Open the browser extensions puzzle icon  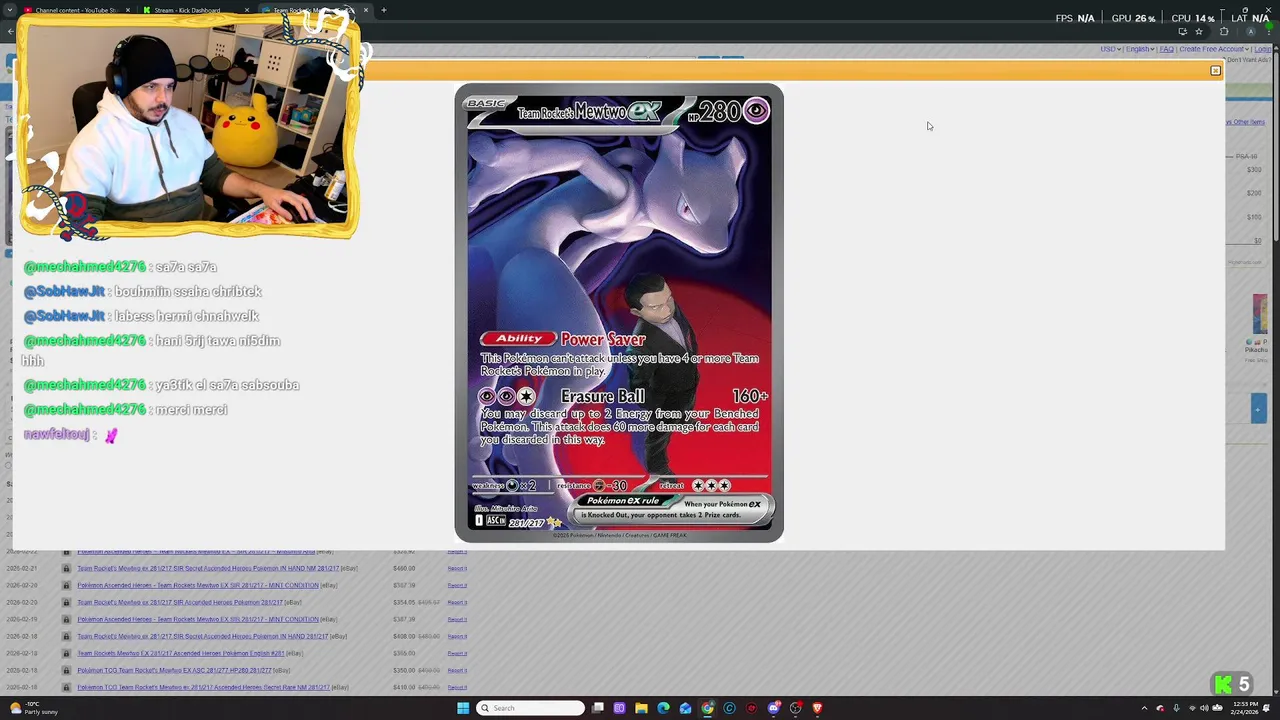coord(1224,31)
